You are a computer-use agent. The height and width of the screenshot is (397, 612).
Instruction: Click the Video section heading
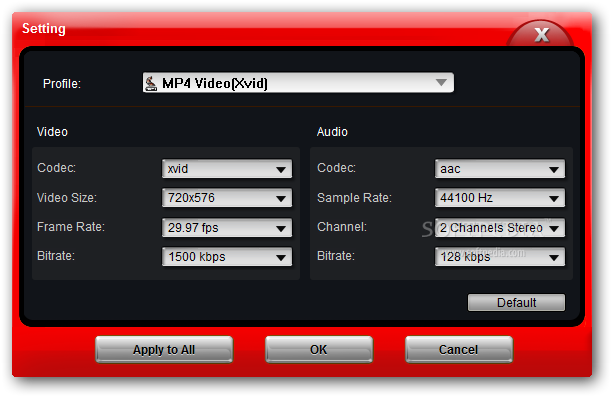click(x=52, y=132)
